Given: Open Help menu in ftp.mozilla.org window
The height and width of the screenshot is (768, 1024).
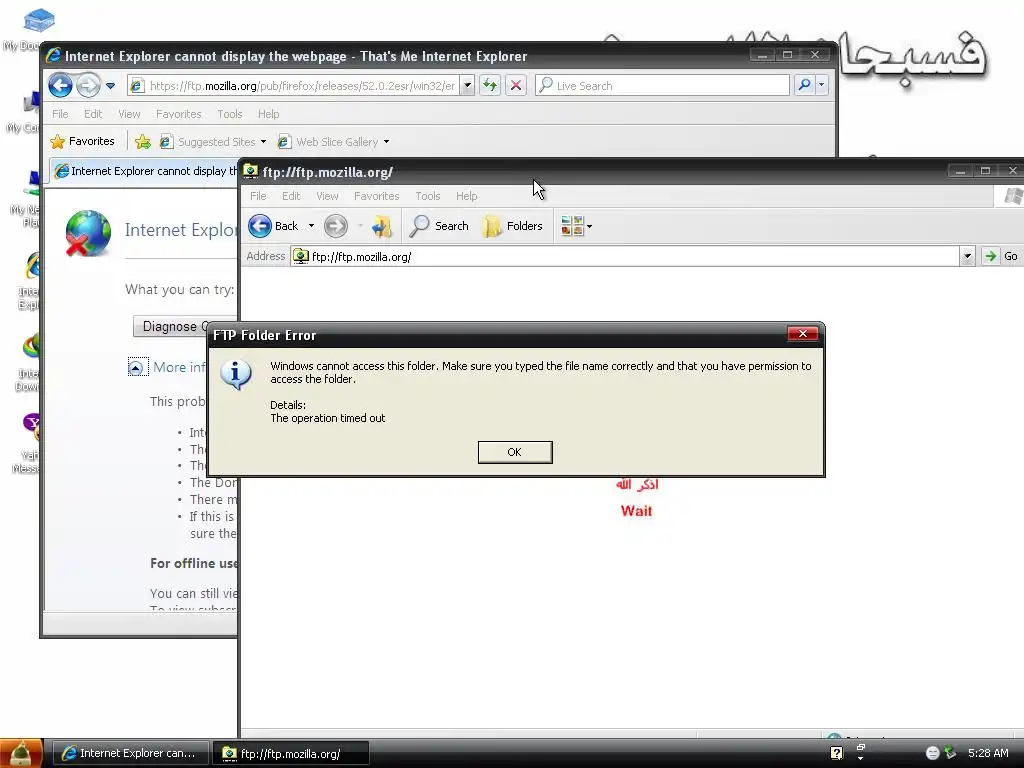Looking at the screenshot, I should point(466,196).
